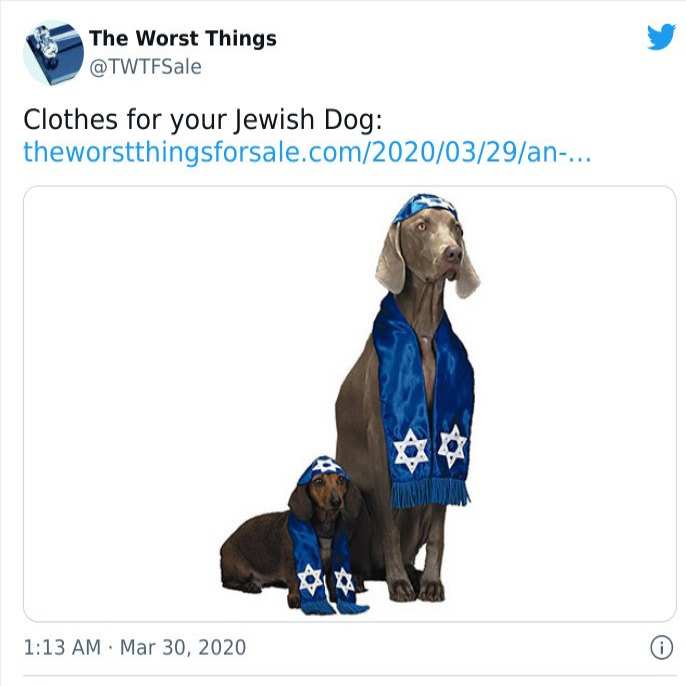Click the left Star of David on the big scarf
This screenshot has width=686, height=686.
pos(410,451)
